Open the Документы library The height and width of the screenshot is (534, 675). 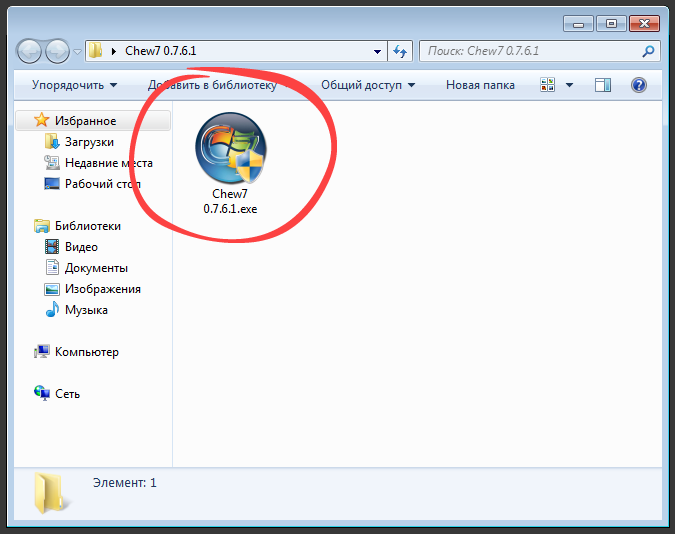pos(96,268)
